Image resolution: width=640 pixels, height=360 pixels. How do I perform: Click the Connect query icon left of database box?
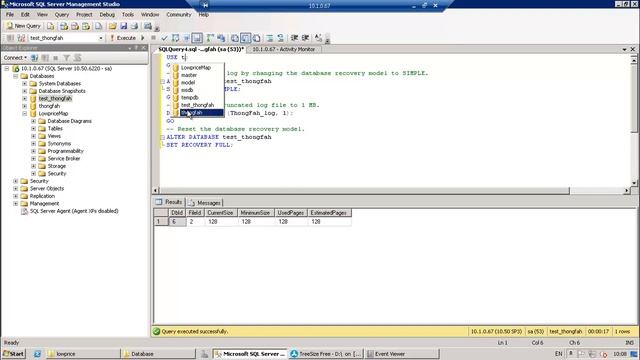(x=10, y=38)
